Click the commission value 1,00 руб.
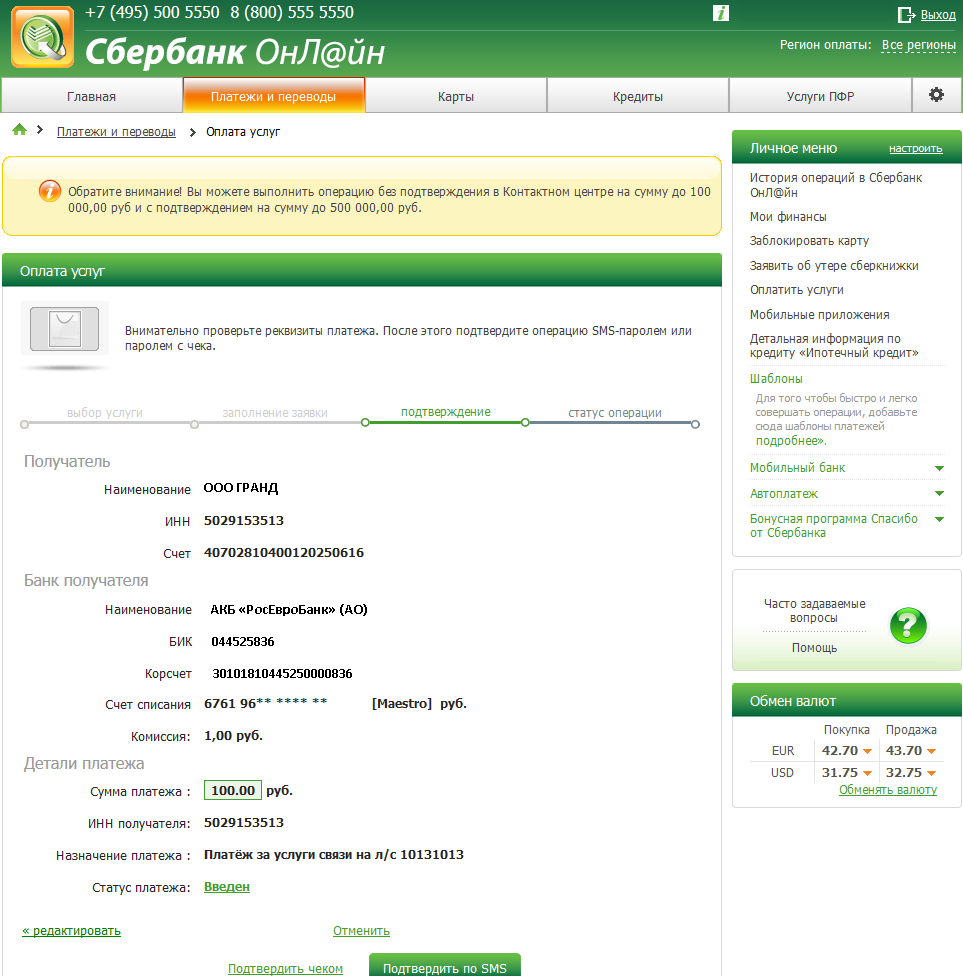Viewport: 963px width, 979px height. pos(234,735)
